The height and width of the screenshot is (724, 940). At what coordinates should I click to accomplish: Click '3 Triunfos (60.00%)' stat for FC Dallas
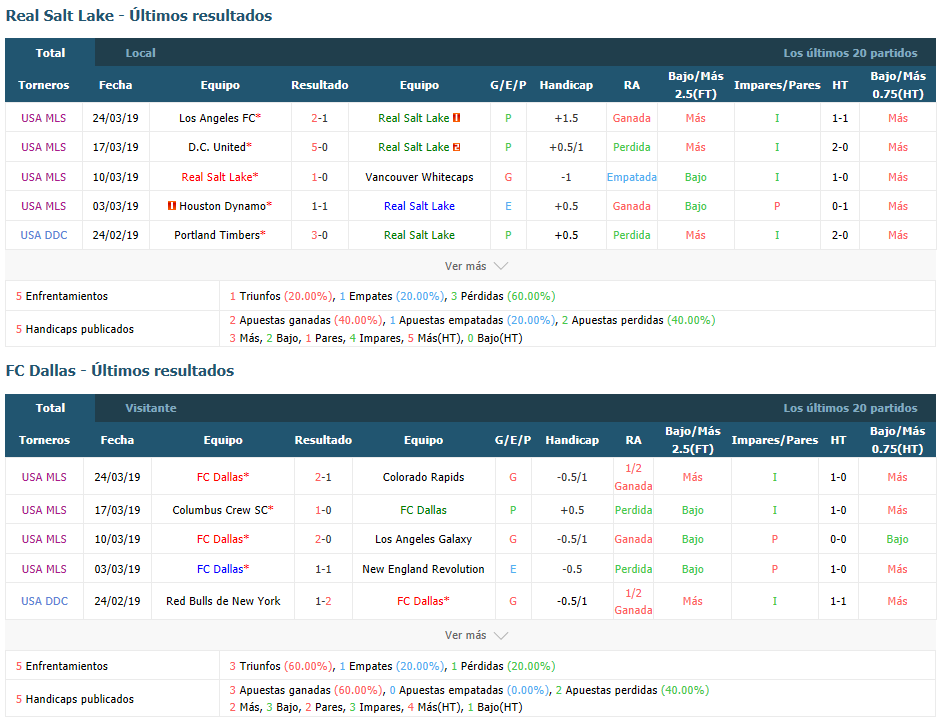(281, 666)
